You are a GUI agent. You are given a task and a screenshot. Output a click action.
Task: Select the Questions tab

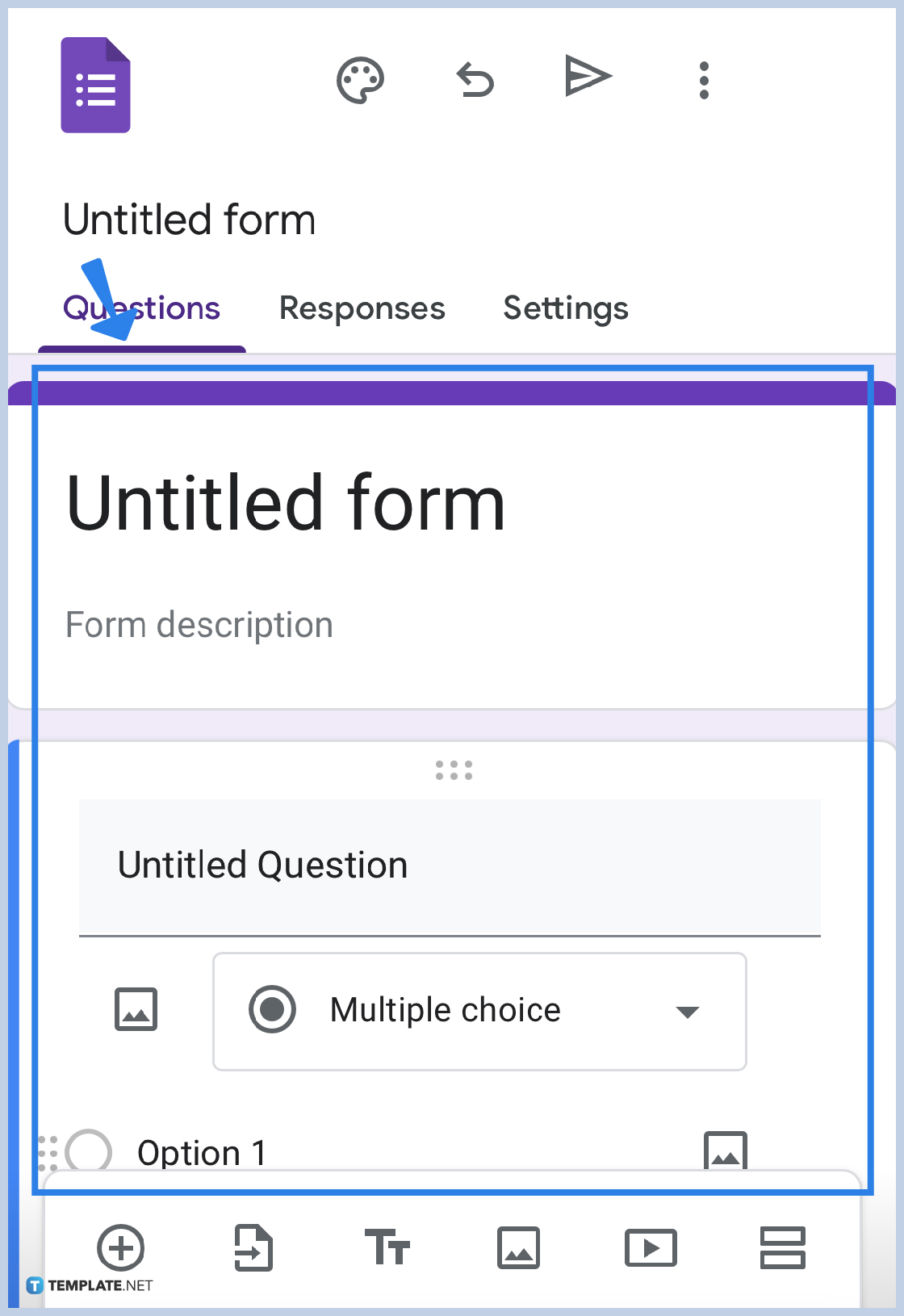click(142, 308)
